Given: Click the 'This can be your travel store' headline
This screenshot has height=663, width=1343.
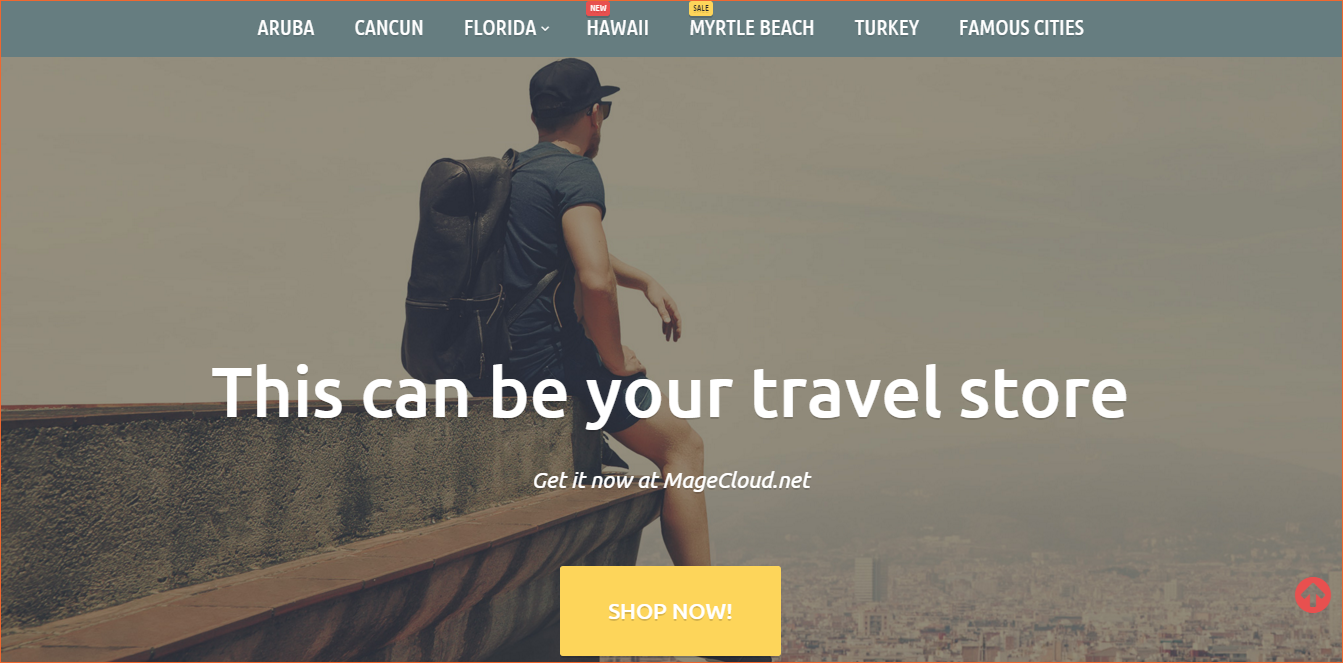Looking at the screenshot, I should pyautogui.click(x=670, y=391).
